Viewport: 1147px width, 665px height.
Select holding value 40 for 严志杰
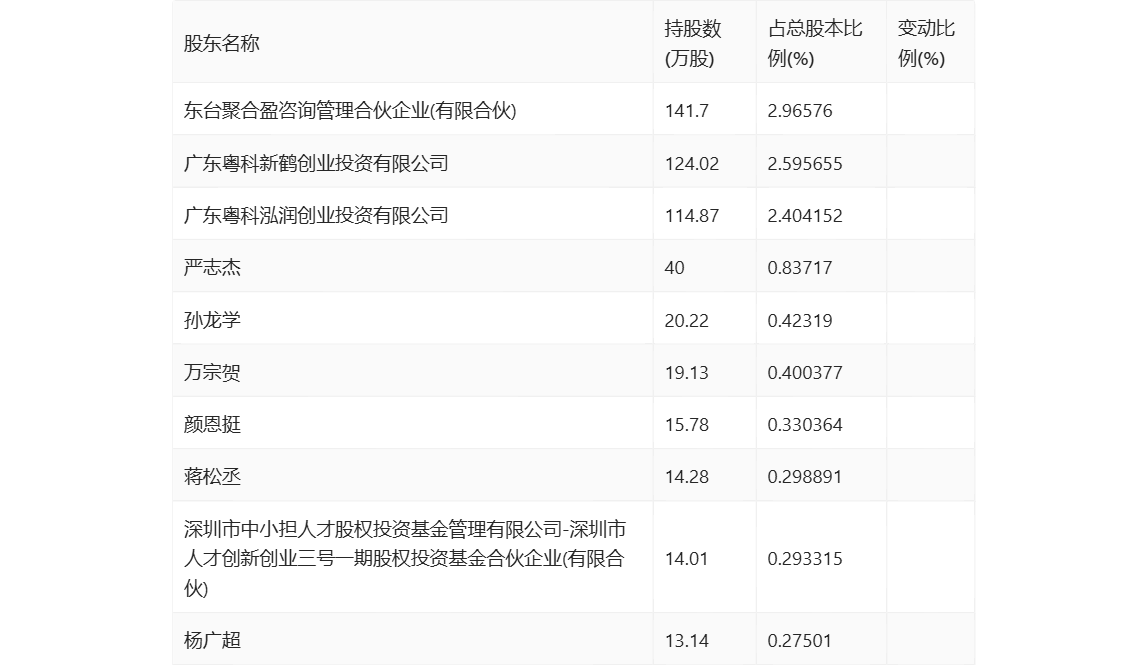tap(674, 268)
